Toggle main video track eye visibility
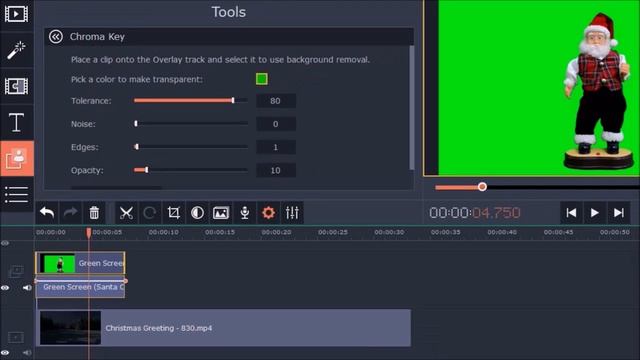 tap(5, 352)
